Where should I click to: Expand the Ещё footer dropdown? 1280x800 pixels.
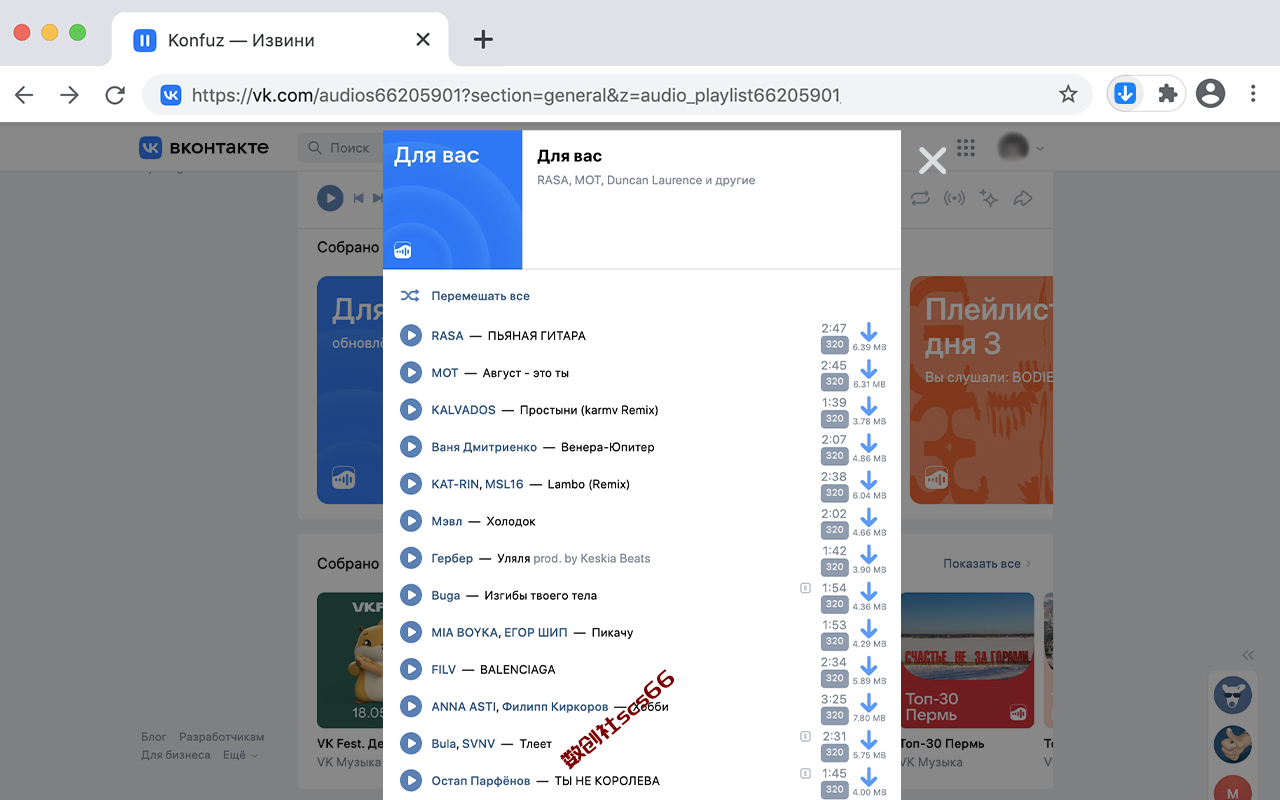click(x=240, y=755)
